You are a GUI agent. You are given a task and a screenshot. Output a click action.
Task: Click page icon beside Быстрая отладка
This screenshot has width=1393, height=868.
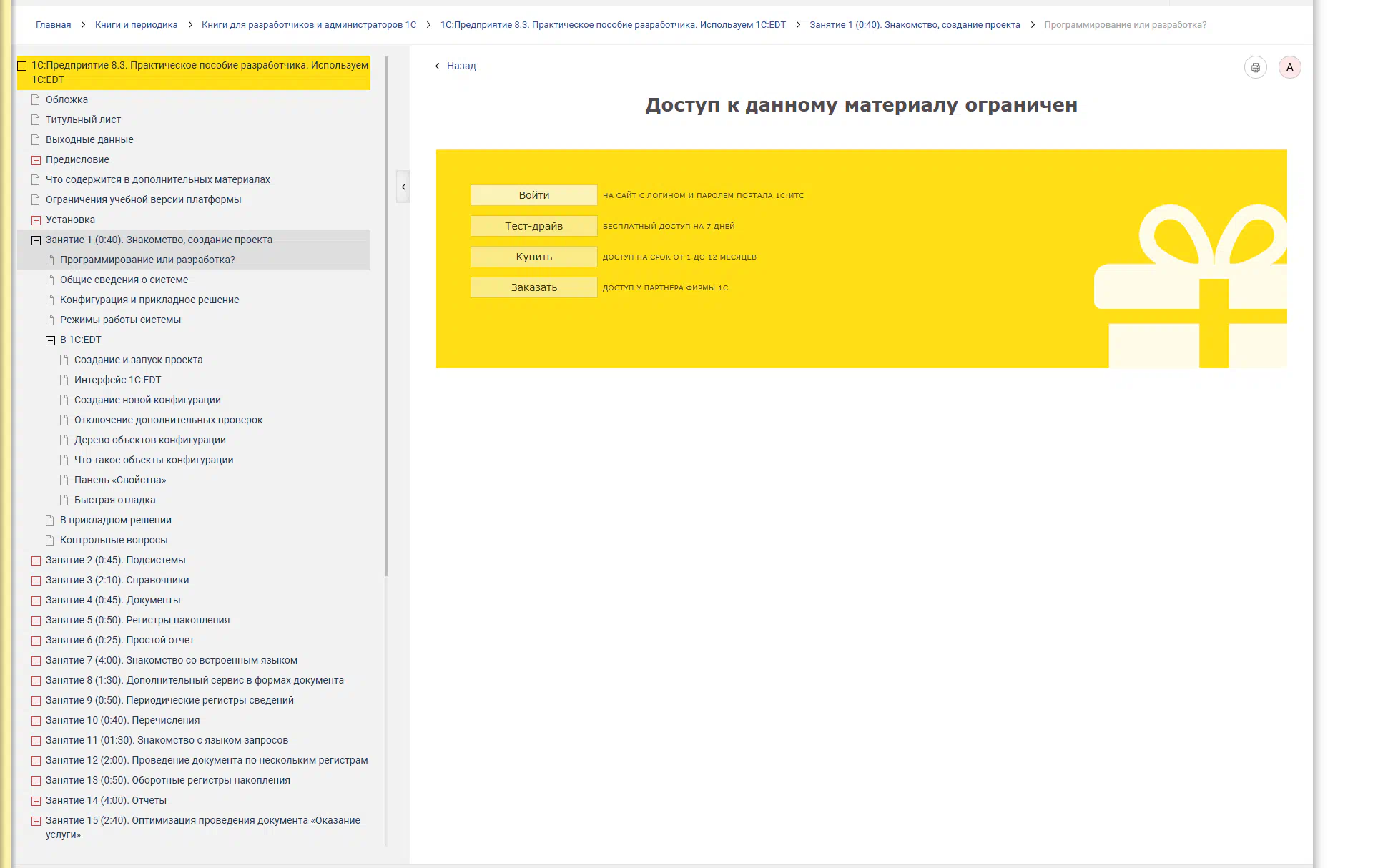64,500
